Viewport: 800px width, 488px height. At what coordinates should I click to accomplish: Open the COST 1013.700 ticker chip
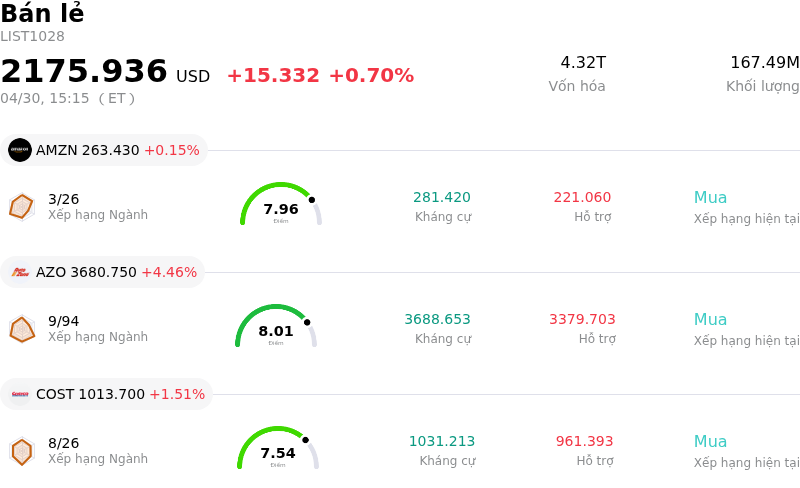(106, 394)
